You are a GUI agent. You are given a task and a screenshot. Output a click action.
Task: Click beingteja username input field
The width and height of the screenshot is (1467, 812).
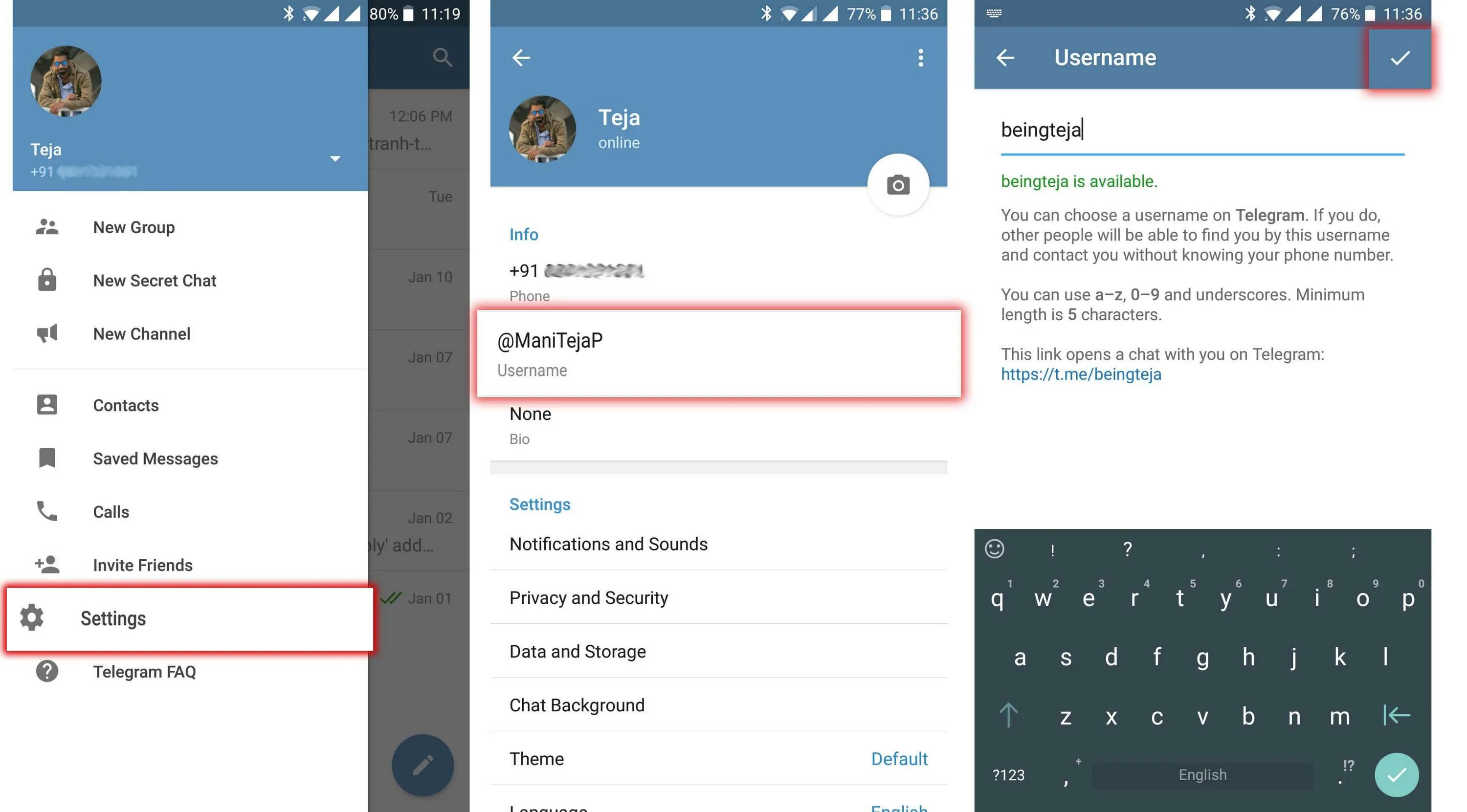1200,129
